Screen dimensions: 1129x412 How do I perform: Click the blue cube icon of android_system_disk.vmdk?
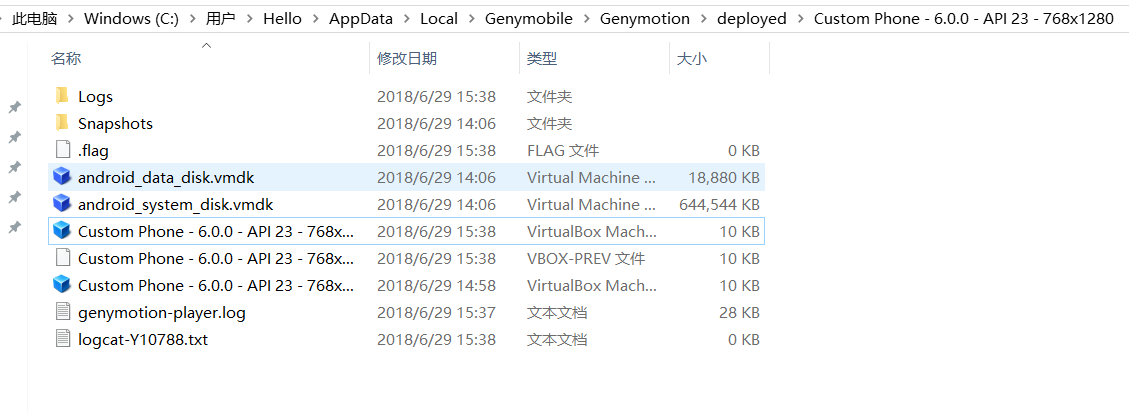click(63, 205)
